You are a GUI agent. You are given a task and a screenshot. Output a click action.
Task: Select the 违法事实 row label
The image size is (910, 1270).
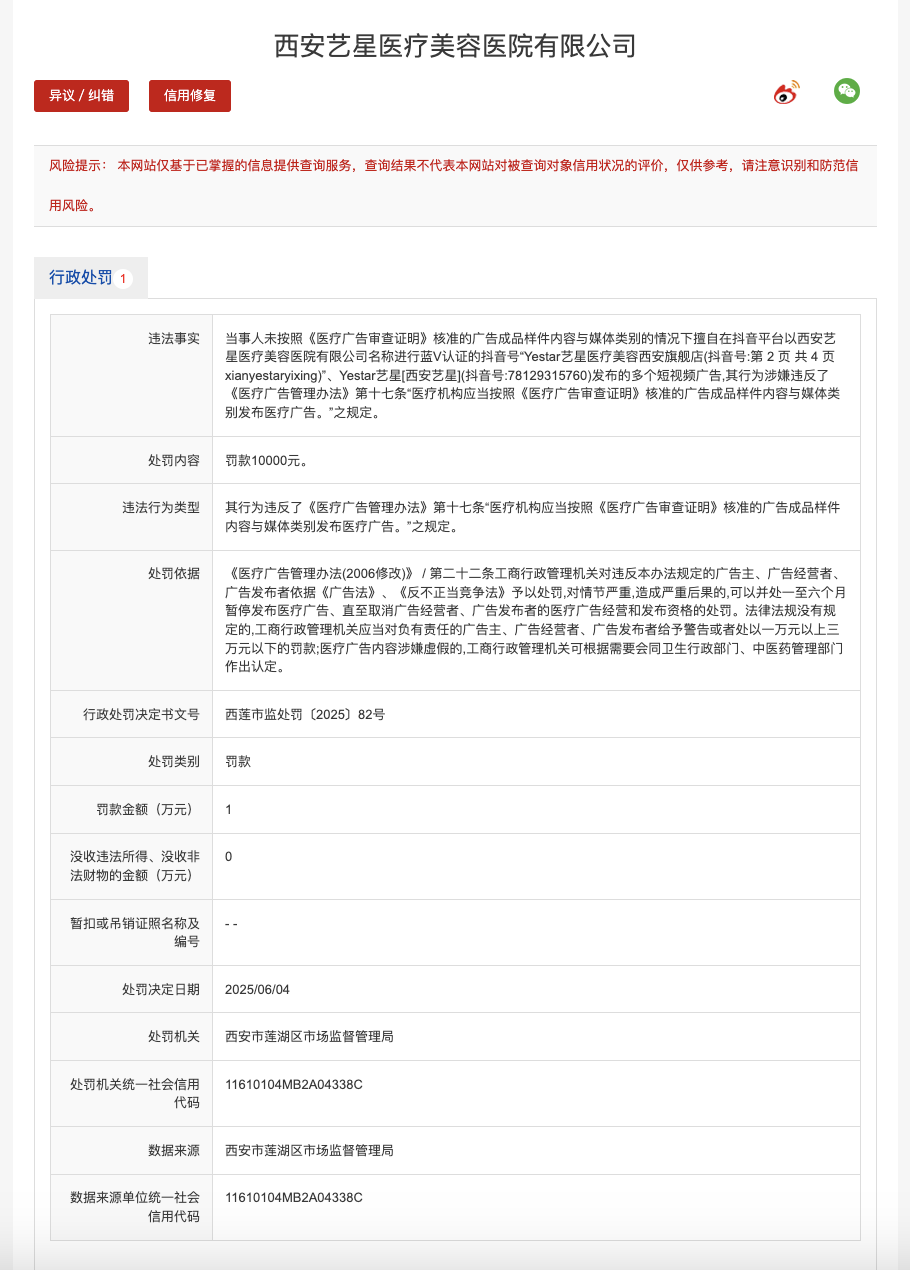[174, 339]
